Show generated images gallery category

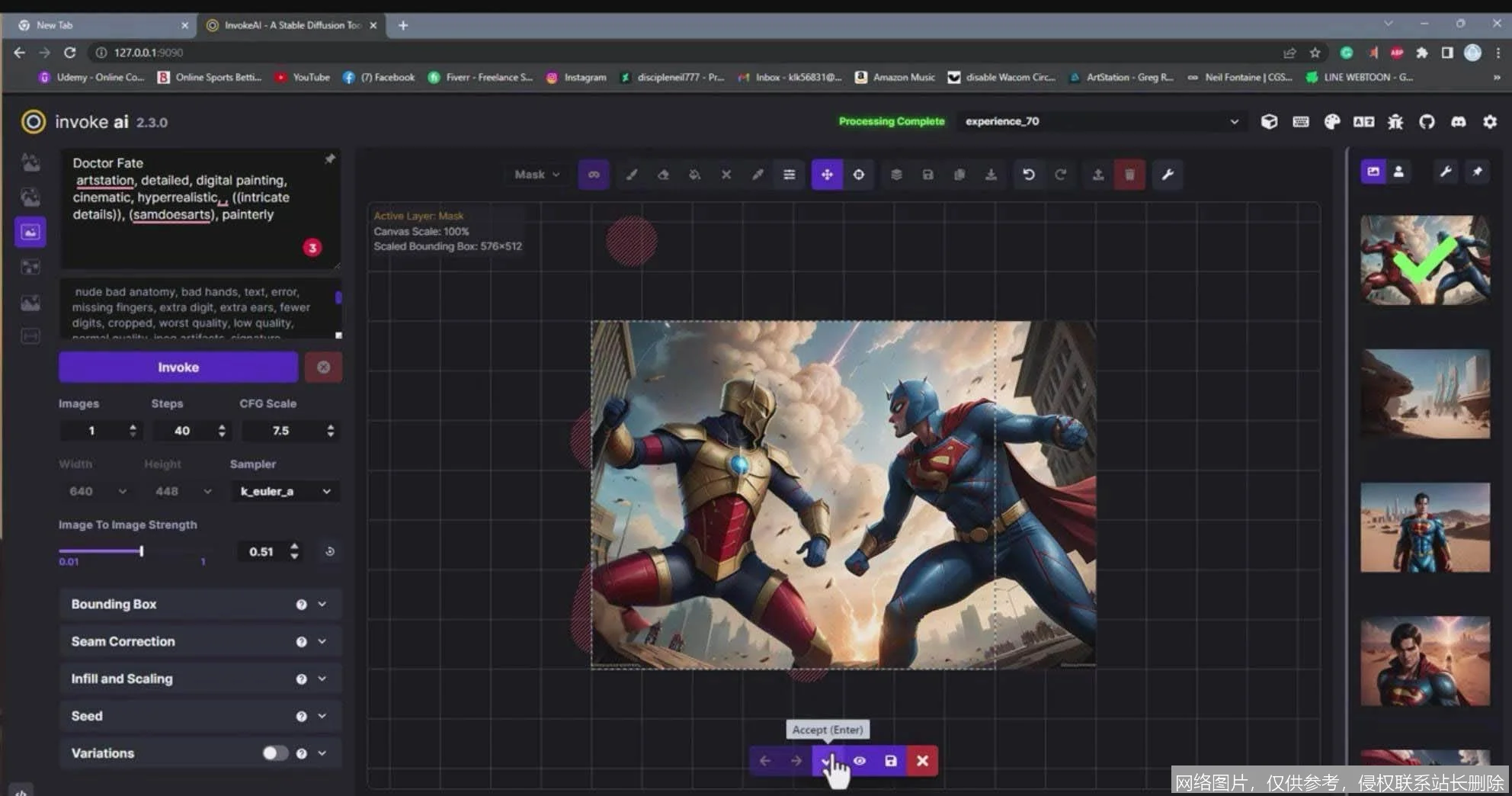[1373, 172]
